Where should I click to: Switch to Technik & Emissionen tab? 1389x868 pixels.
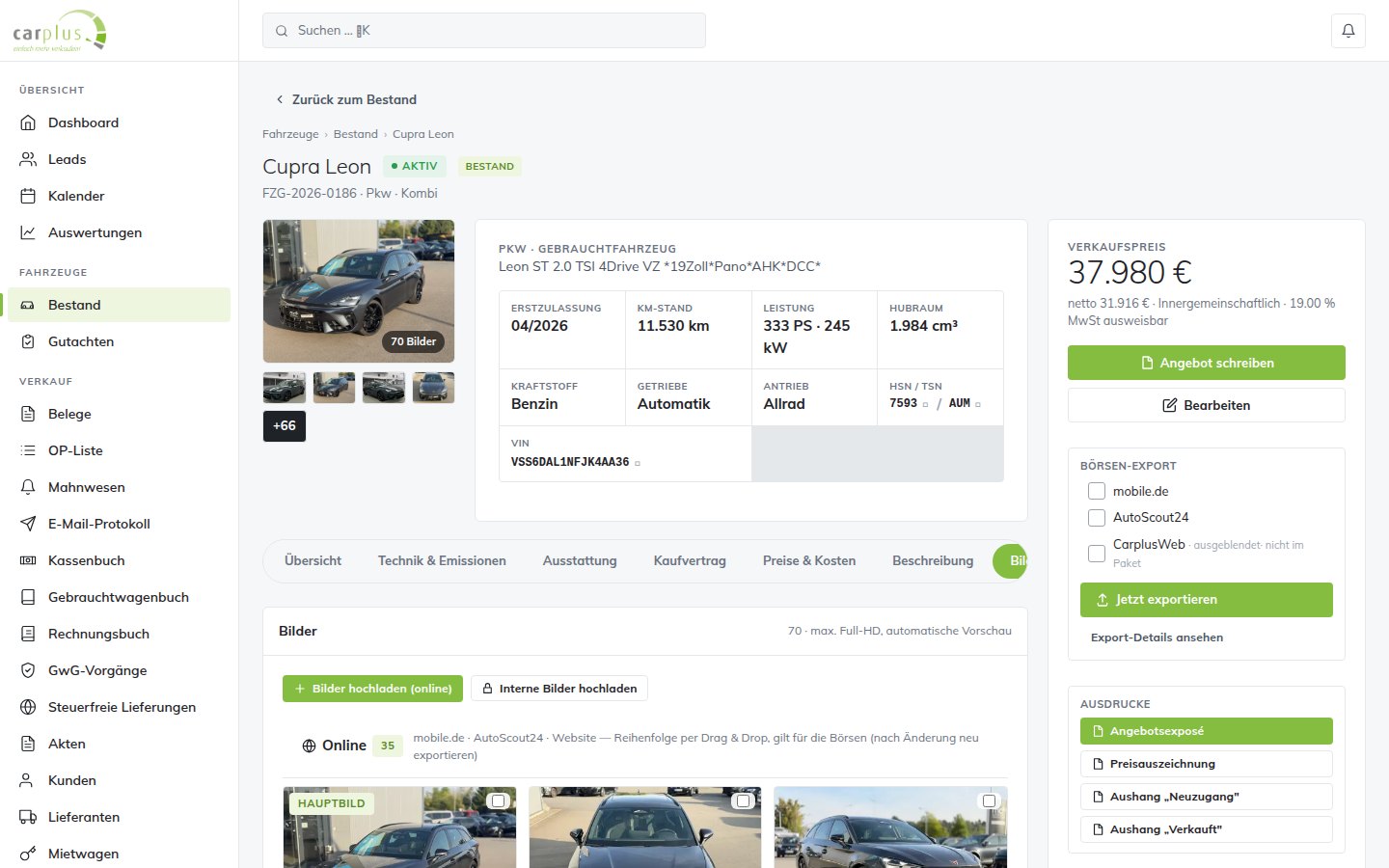coord(442,560)
